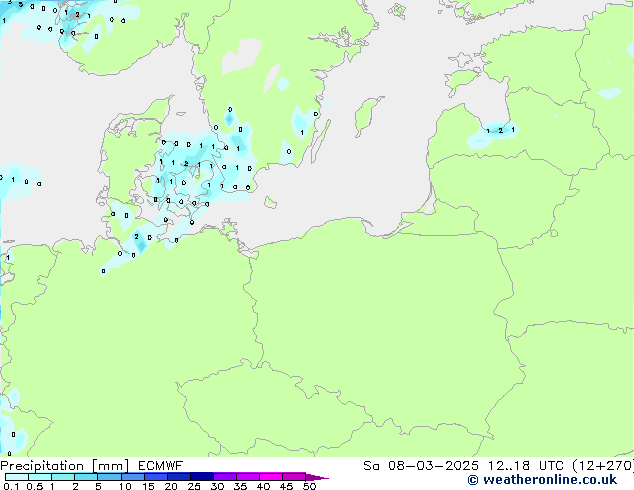Click the '12..18 UTC' time range text
Image resolution: width=634 pixels, height=490 pixels.
525,466
